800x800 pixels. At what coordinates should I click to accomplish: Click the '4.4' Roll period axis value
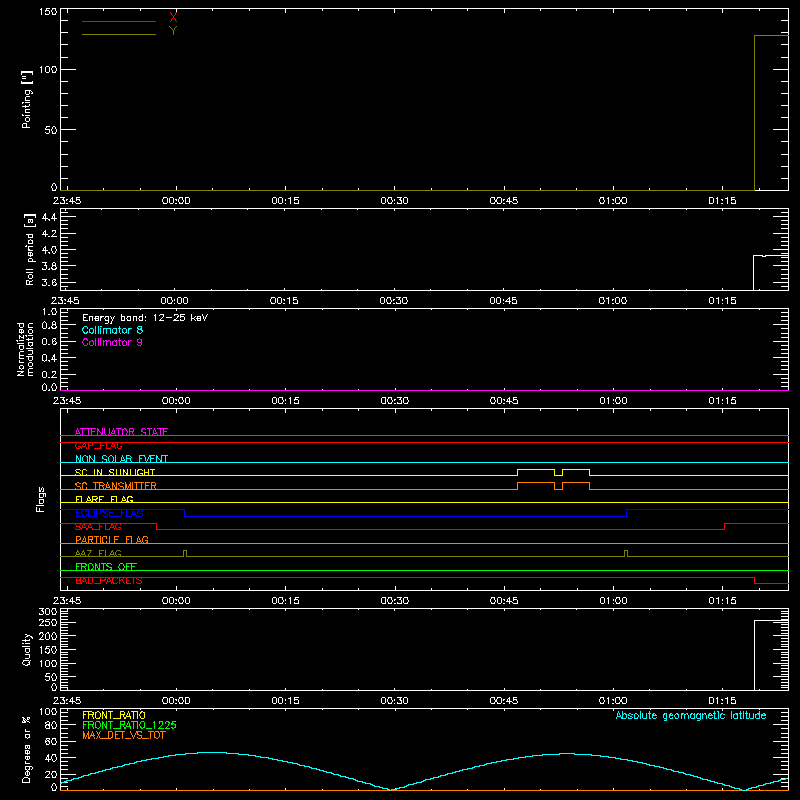49,217
